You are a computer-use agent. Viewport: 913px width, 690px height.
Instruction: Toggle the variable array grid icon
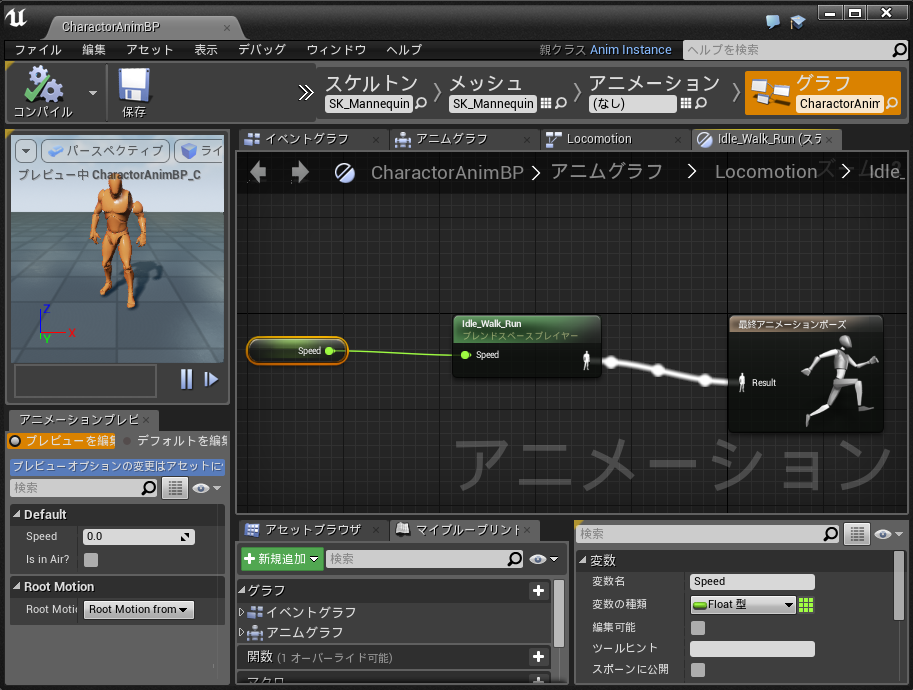(x=806, y=604)
